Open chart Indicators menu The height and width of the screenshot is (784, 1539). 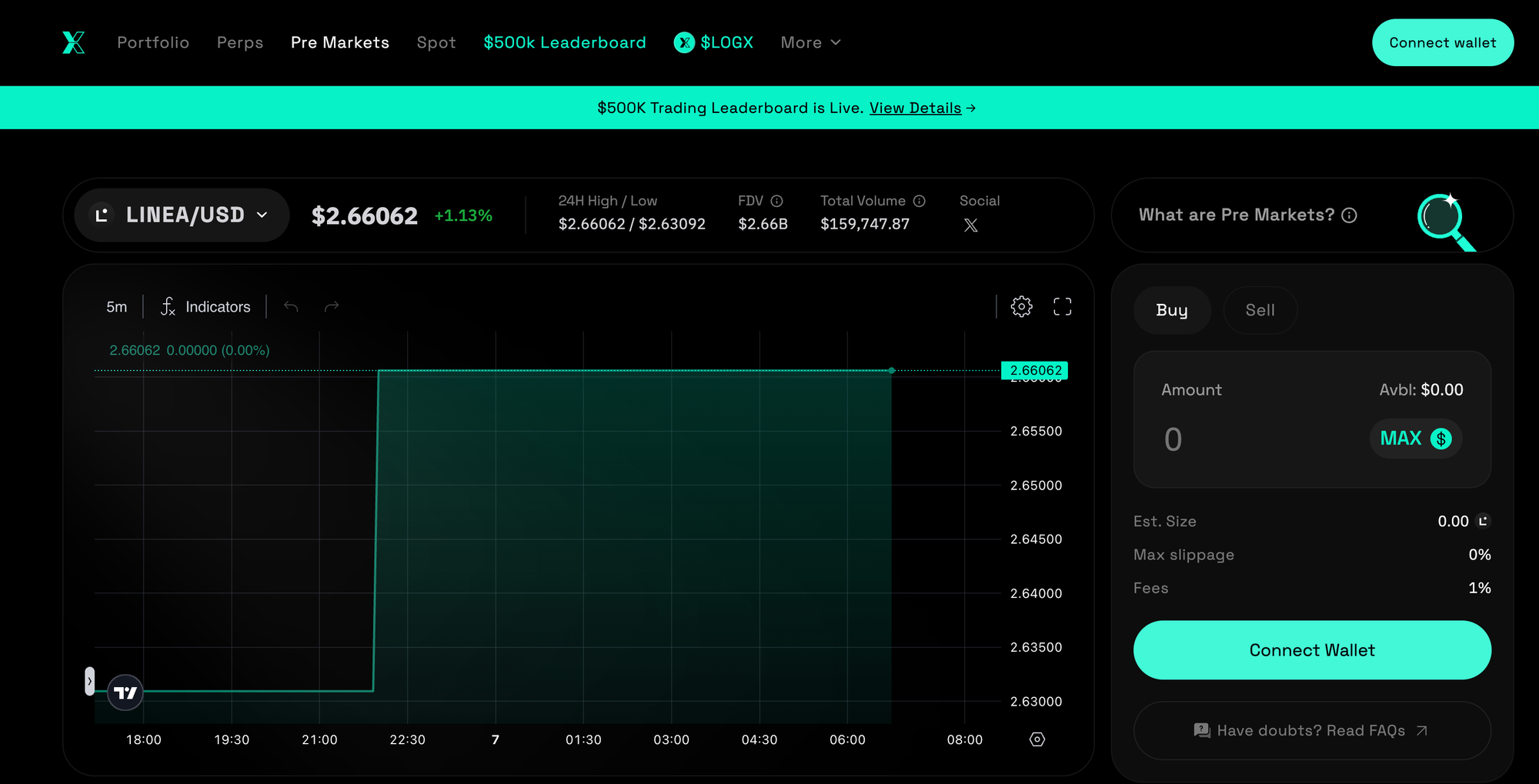[x=205, y=307]
